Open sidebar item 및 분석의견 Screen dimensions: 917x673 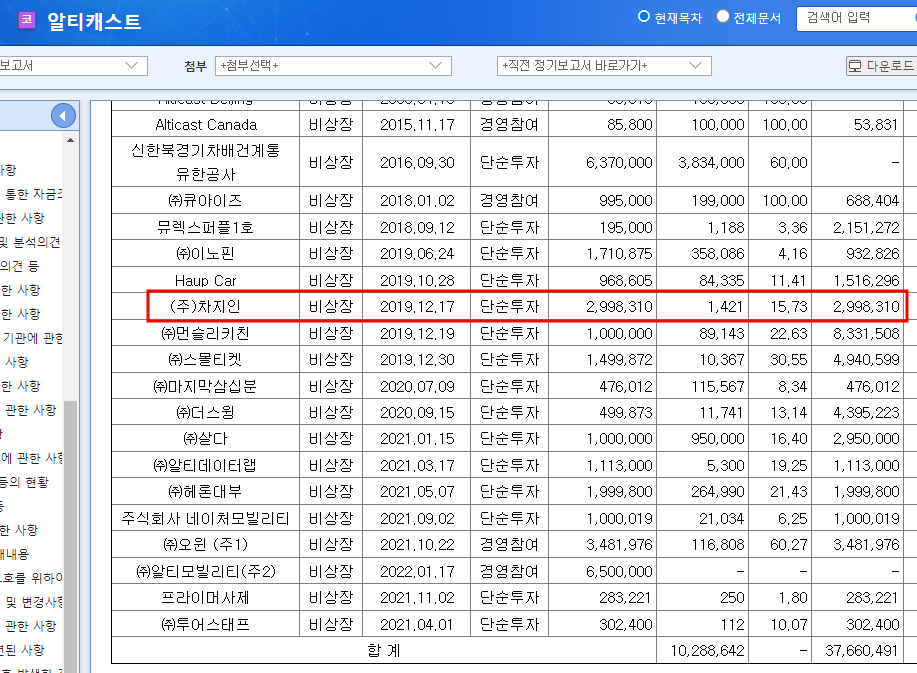[x=30, y=242]
